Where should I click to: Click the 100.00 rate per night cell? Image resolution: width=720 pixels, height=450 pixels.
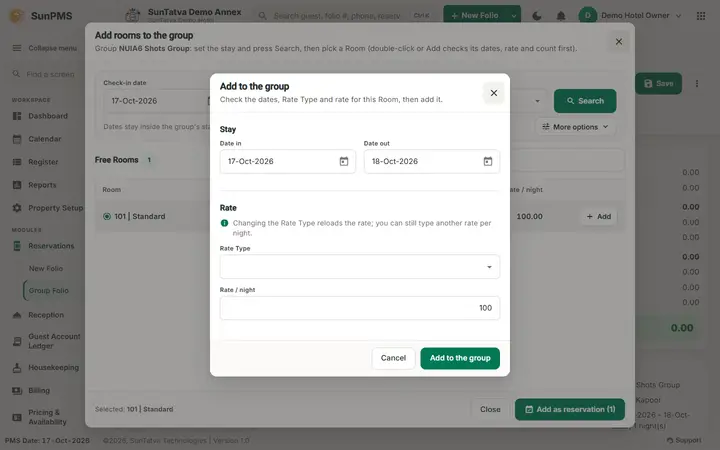coord(529,216)
